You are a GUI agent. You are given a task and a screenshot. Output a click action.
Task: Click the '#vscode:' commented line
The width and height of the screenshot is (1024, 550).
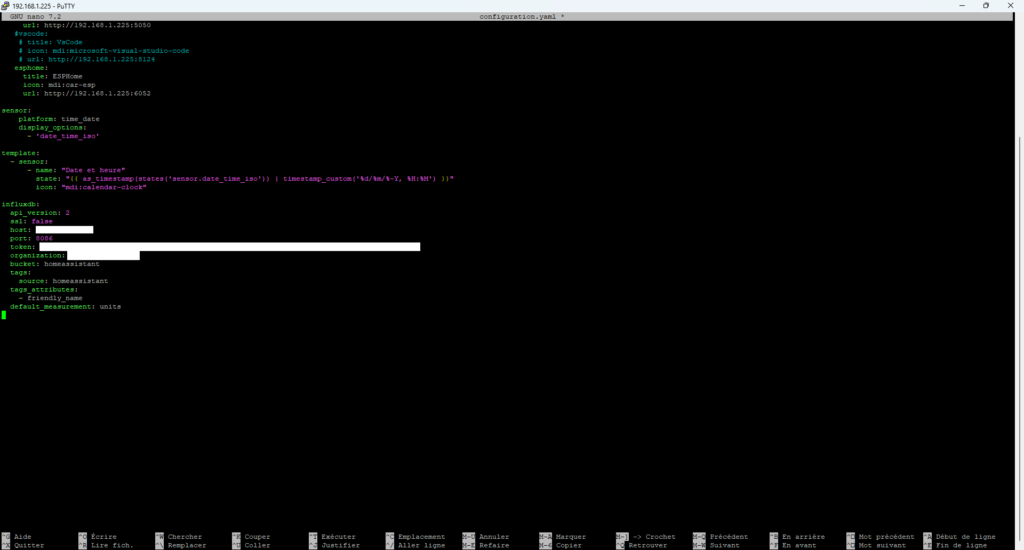click(31, 34)
